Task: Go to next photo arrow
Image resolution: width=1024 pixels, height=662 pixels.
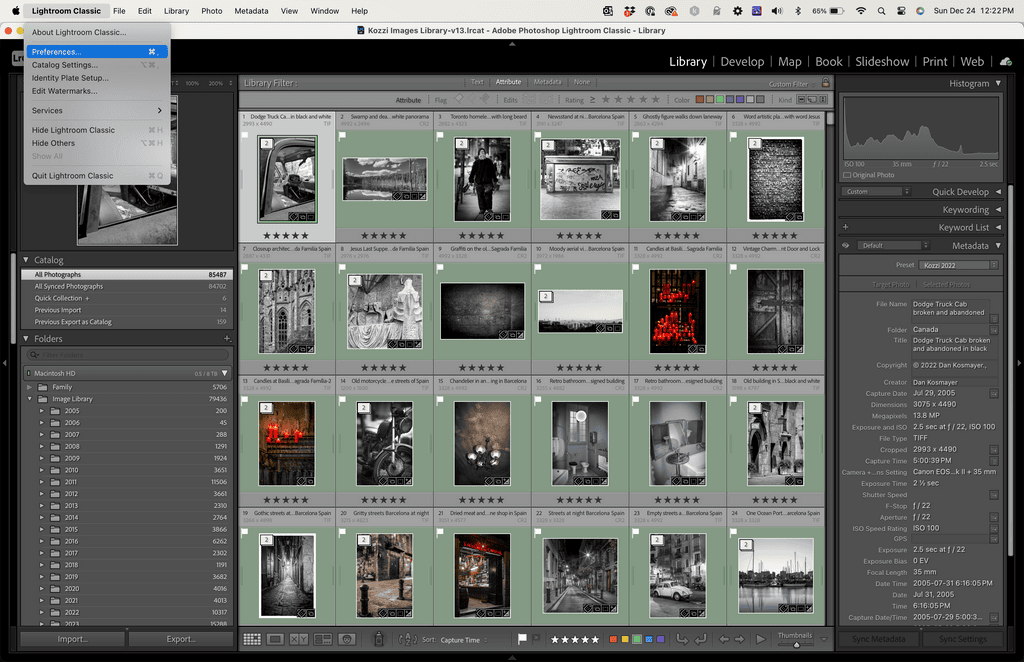Action: (740, 639)
